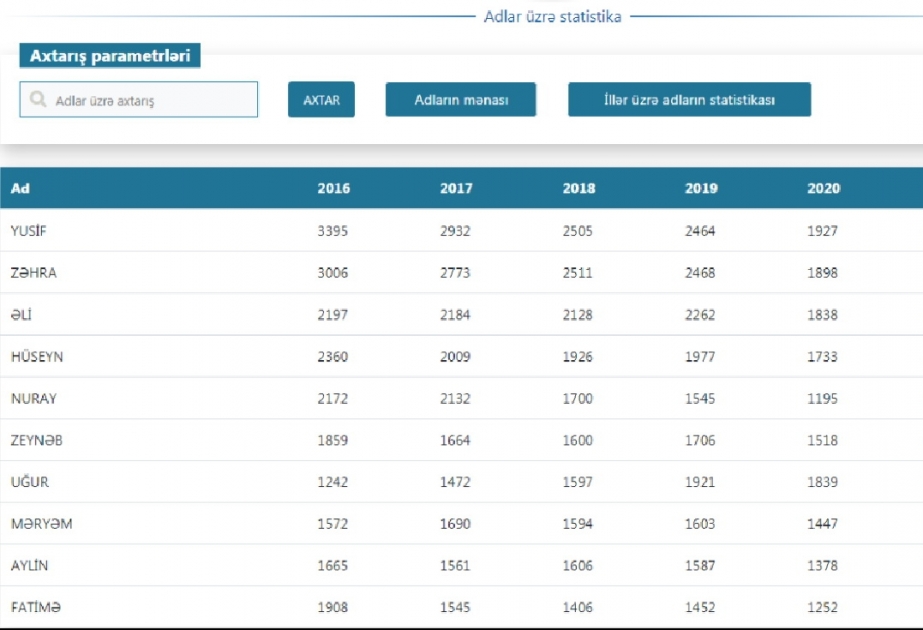Viewport: 923px width, 630px height.
Task: Select the name UĞUR in the table
Action: pyautogui.click(x=29, y=482)
